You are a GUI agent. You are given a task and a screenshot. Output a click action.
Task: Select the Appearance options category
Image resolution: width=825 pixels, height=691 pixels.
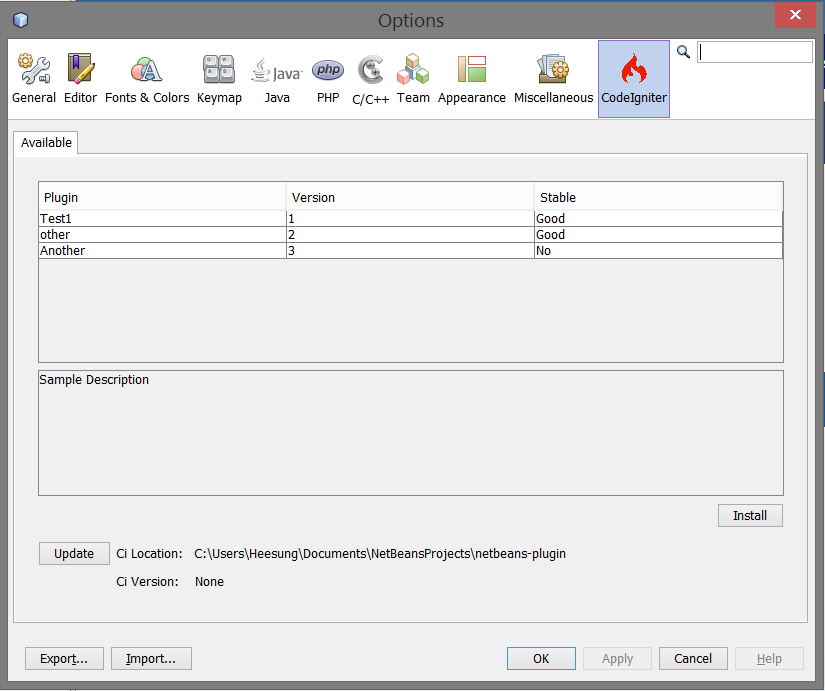pyautogui.click(x=471, y=79)
